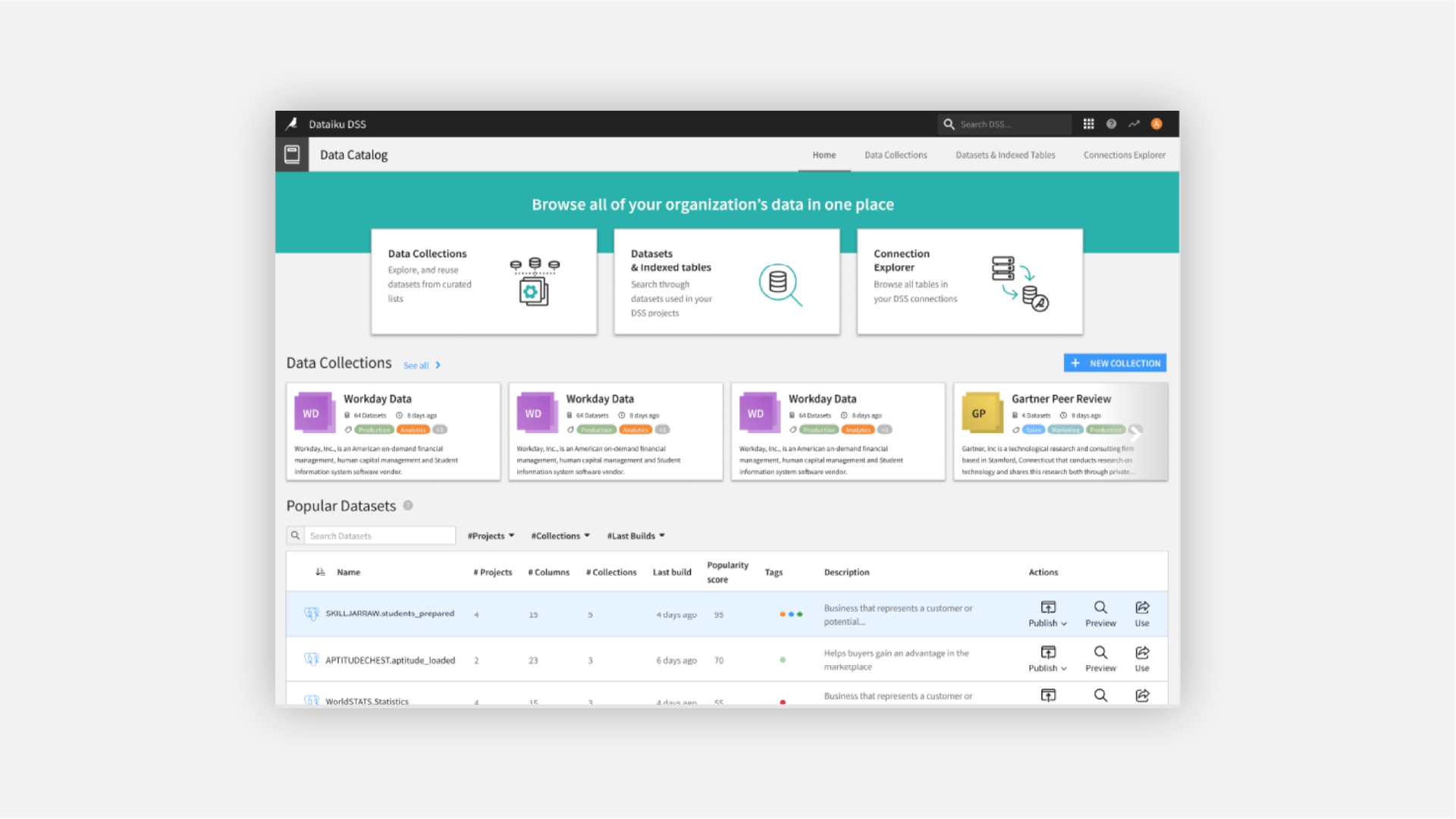Open the #Projects dropdown filter
1456x819 pixels.
coord(490,535)
